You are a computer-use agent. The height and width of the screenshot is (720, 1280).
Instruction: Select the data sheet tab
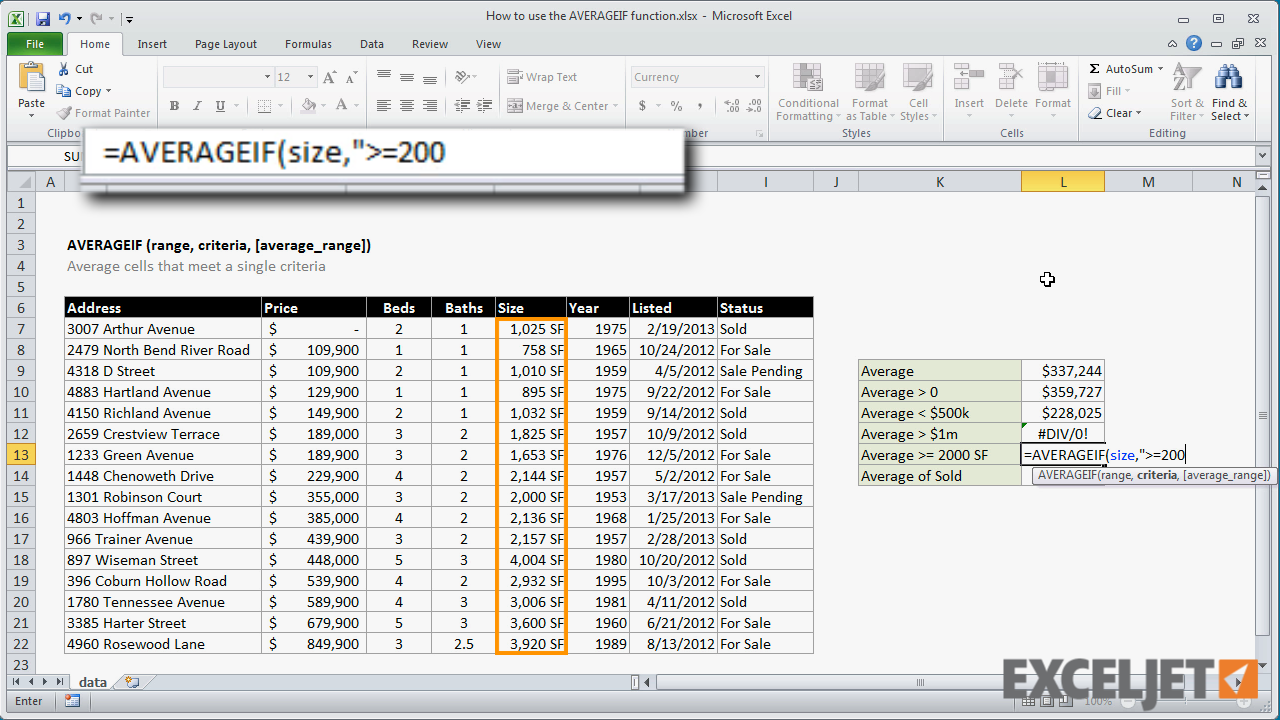tap(92, 681)
